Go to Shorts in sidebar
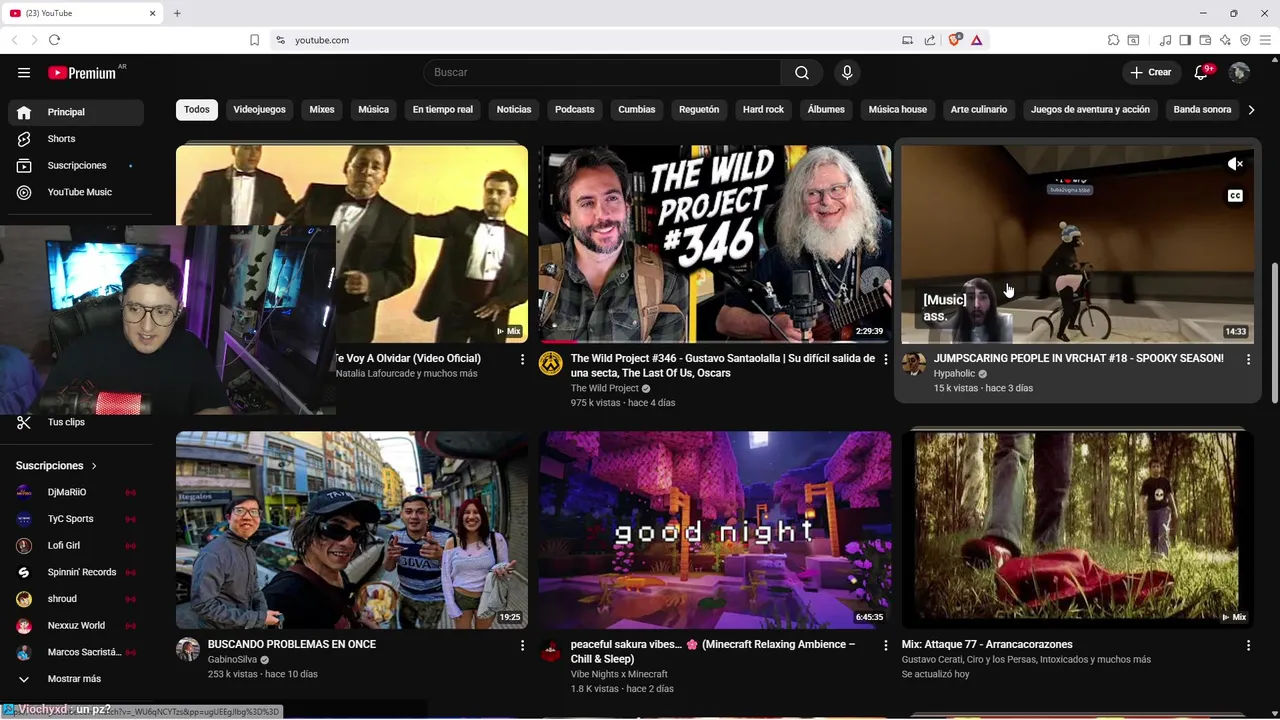 76,139
